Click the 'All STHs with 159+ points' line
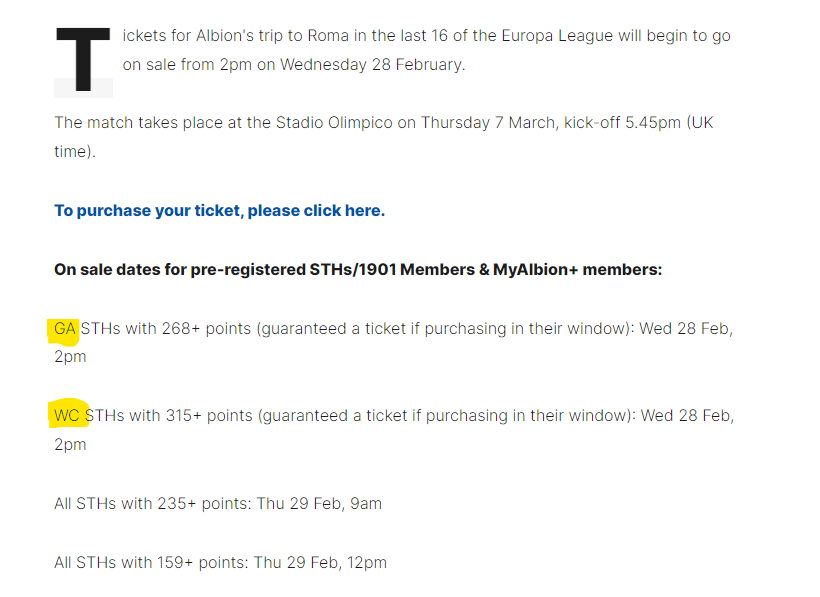Image resolution: width=820 pixels, height=597 pixels. [220, 562]
